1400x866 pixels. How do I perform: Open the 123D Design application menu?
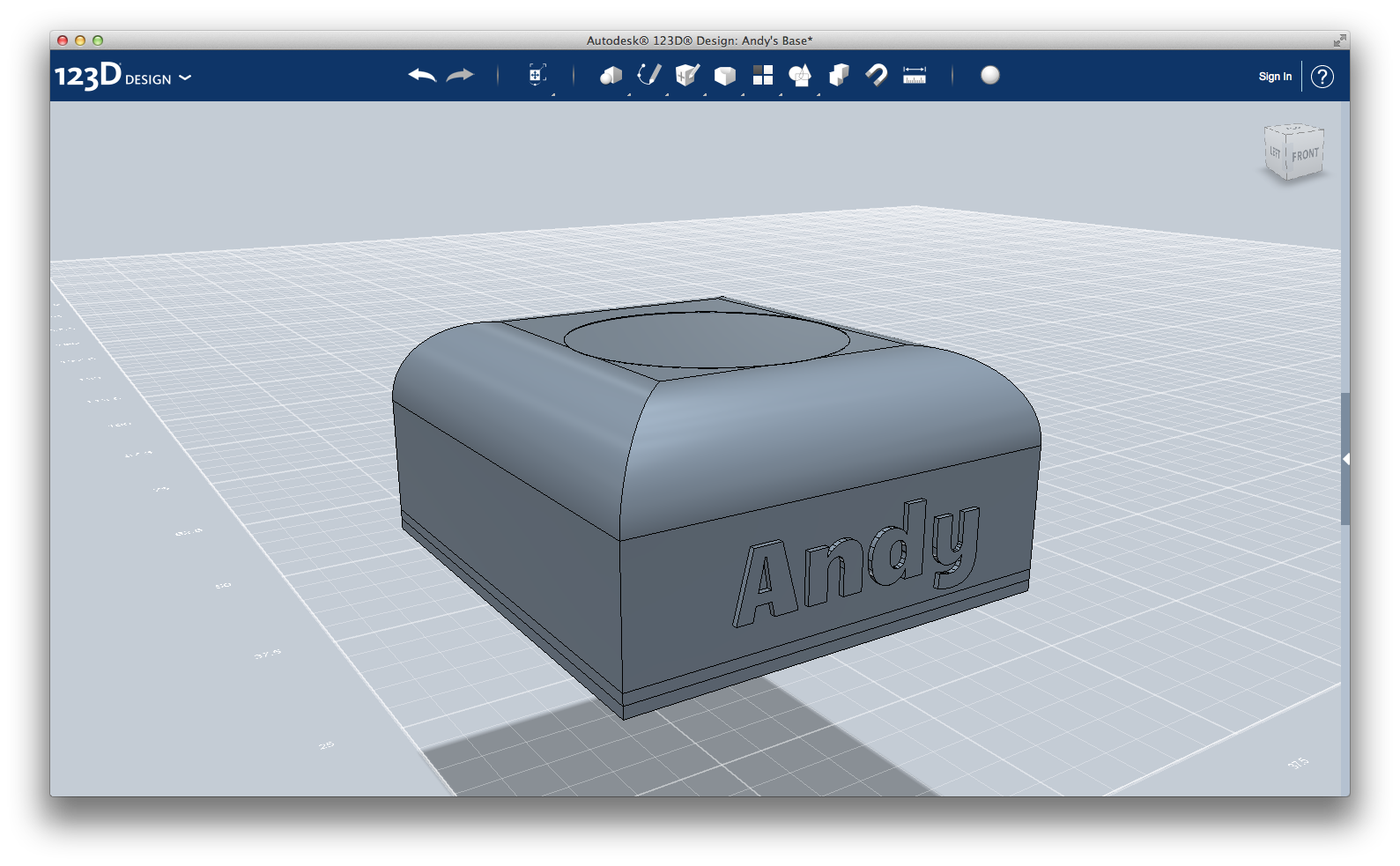122,77
